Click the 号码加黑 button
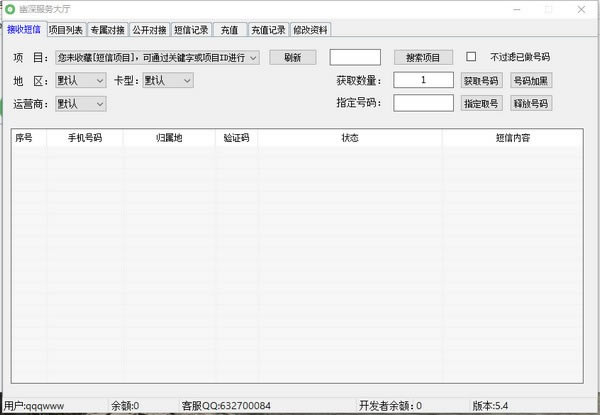Image resolution: width=600 pixels, height=415 pixels. click(x=531, y=81)
